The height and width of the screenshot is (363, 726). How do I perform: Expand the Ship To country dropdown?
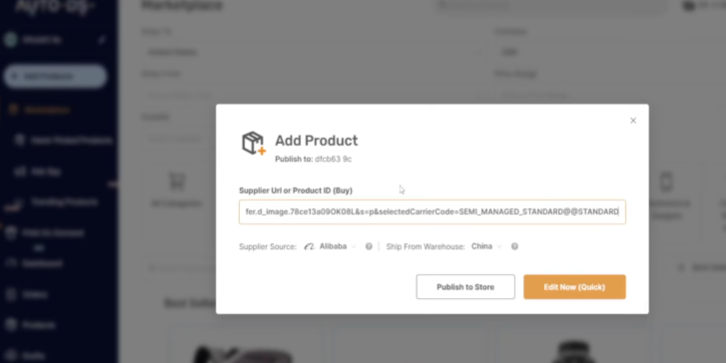[314, 52]
